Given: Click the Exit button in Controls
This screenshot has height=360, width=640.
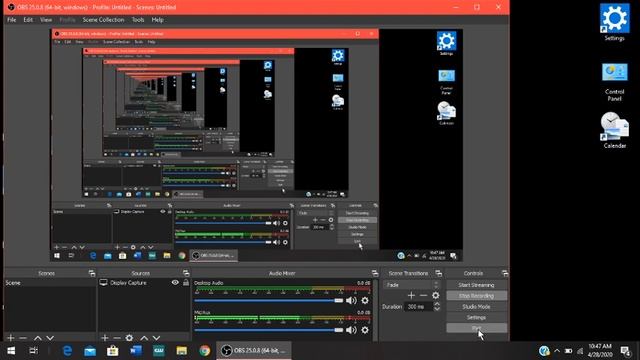Looking at the screenshot, I should pos(476,328).
